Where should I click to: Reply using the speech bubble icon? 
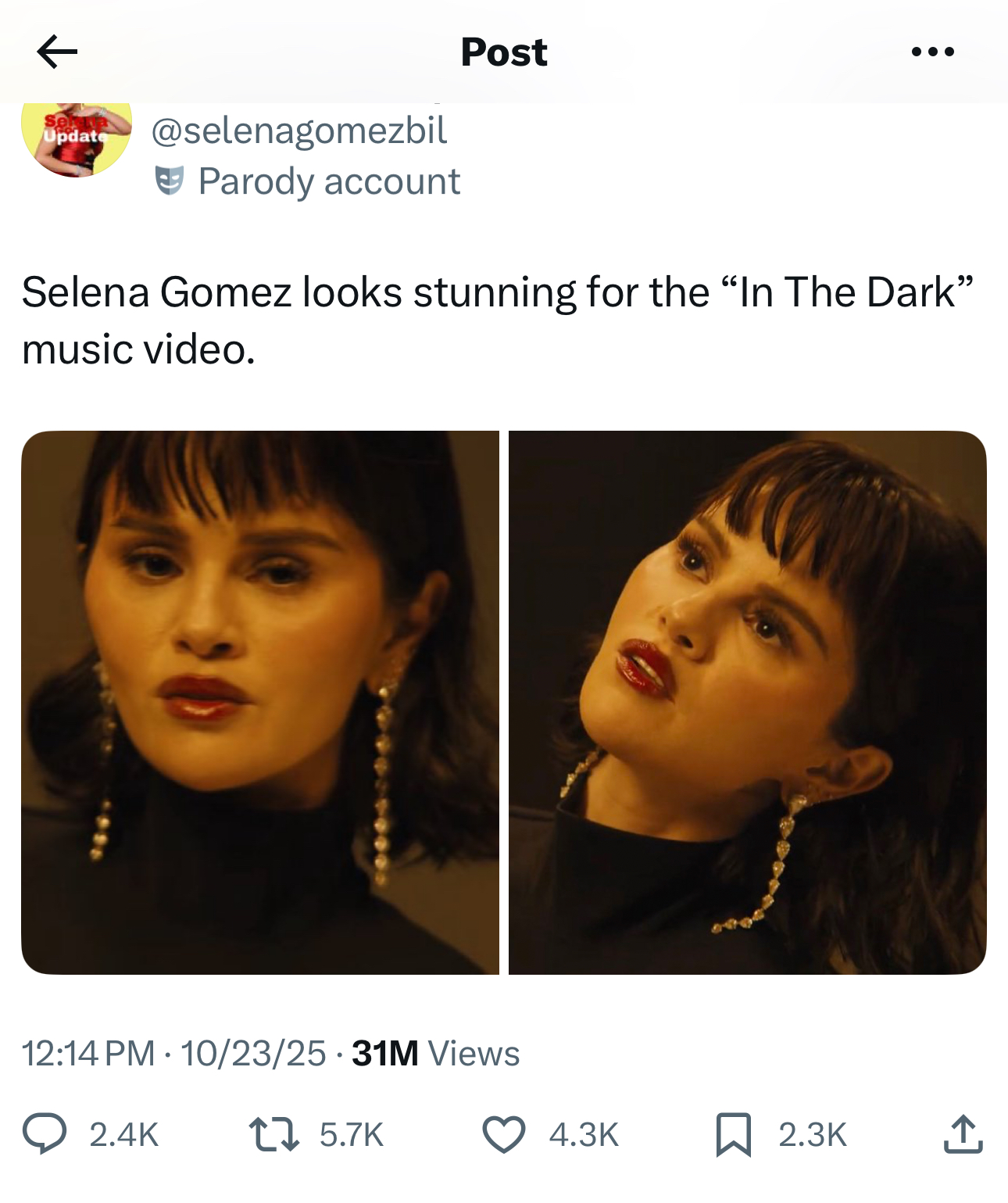44,1134
